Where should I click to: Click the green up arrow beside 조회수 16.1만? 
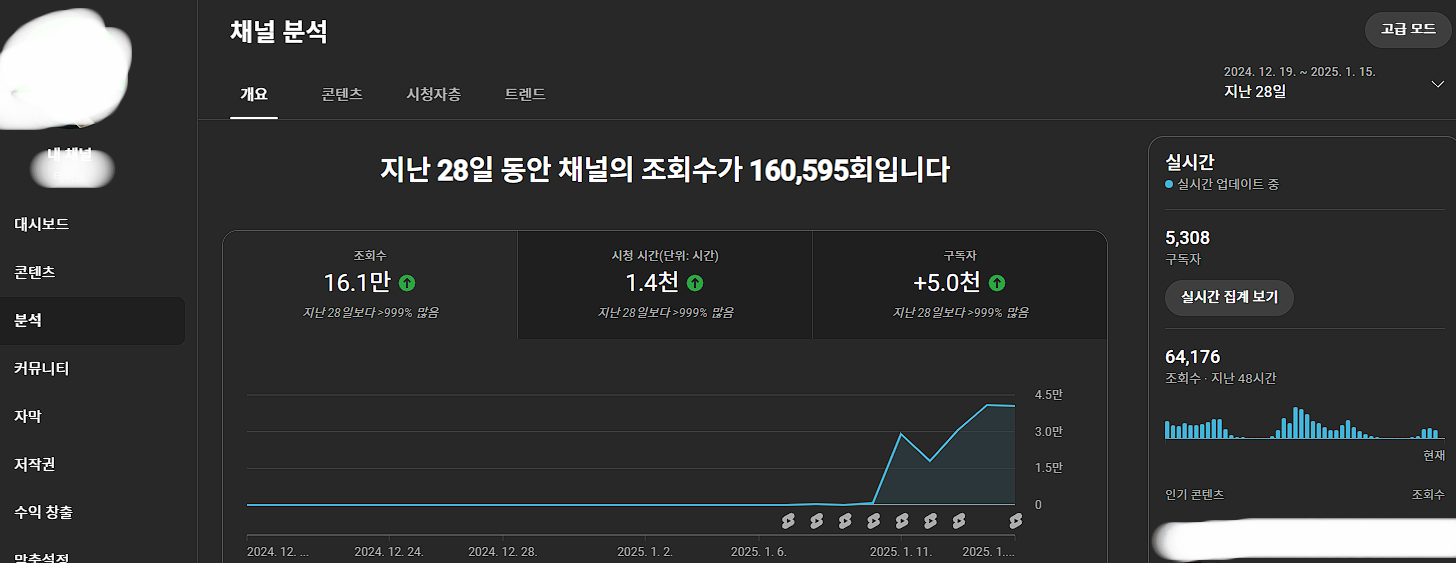407,283
